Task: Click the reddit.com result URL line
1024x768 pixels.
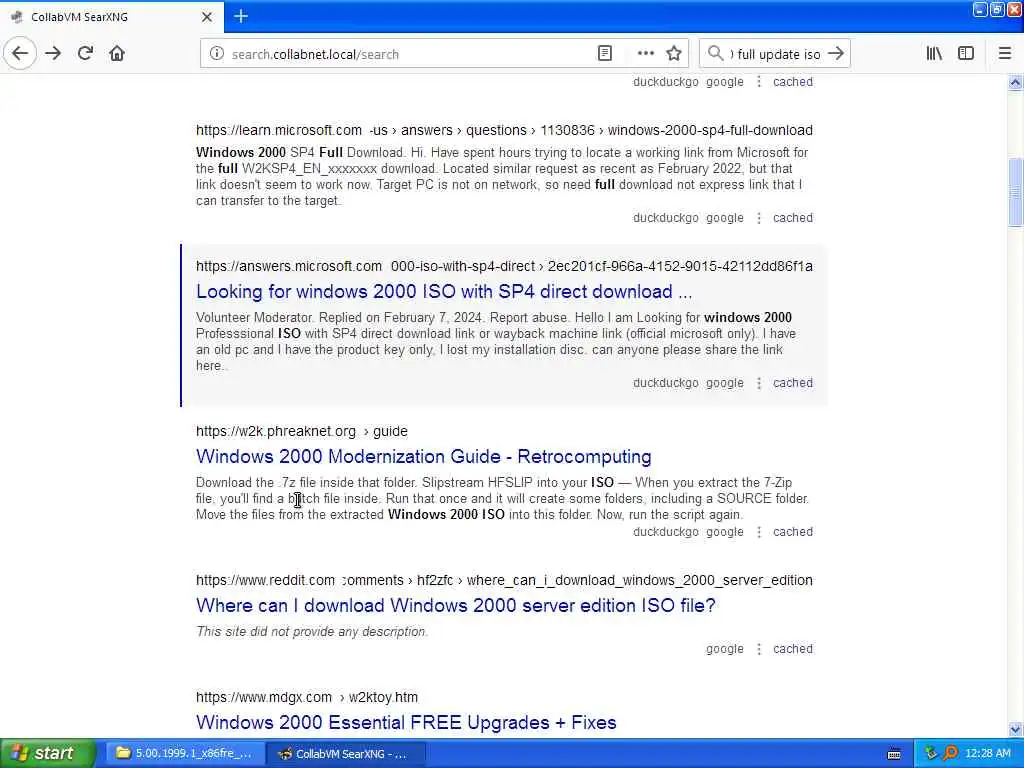Action: 504,580
